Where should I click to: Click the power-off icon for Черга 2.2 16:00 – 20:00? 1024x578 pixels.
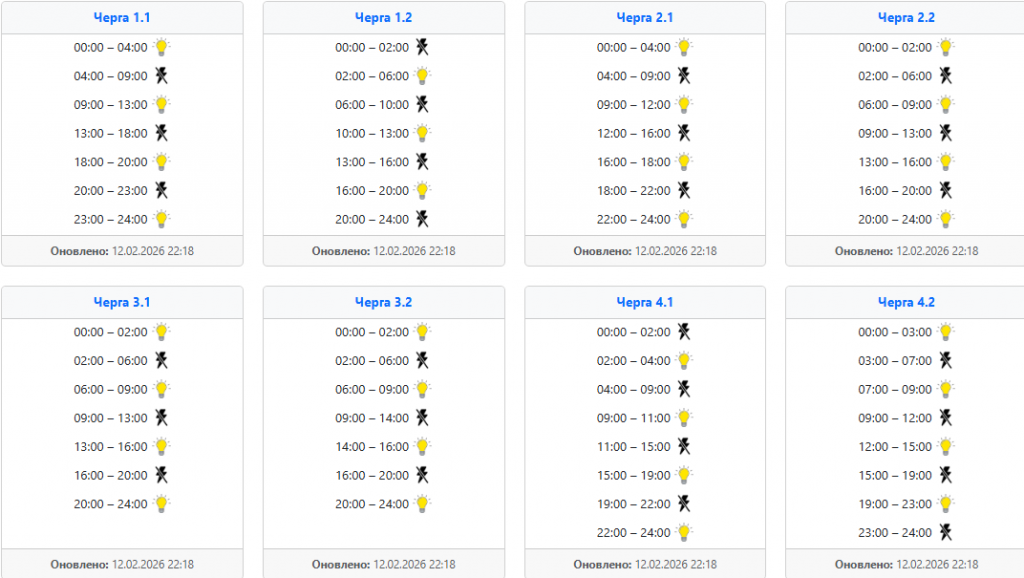tap(945, 190)
